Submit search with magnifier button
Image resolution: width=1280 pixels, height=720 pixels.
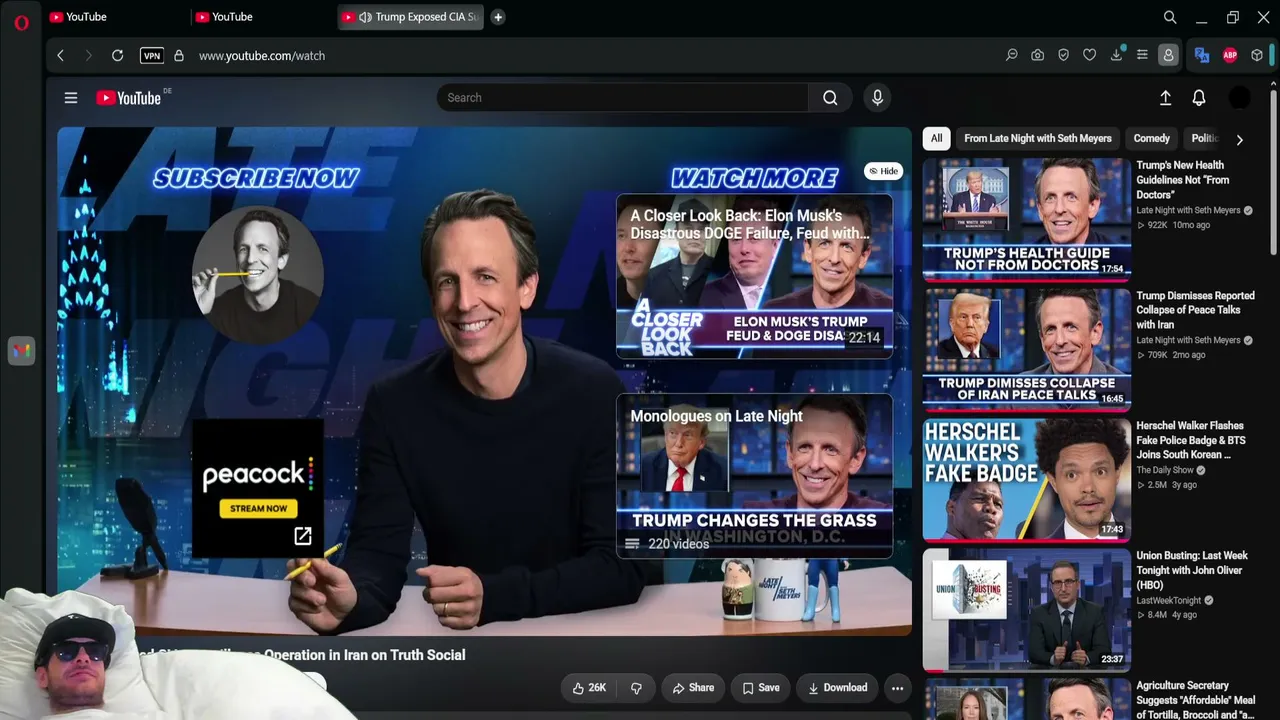(x=830, y=98)
